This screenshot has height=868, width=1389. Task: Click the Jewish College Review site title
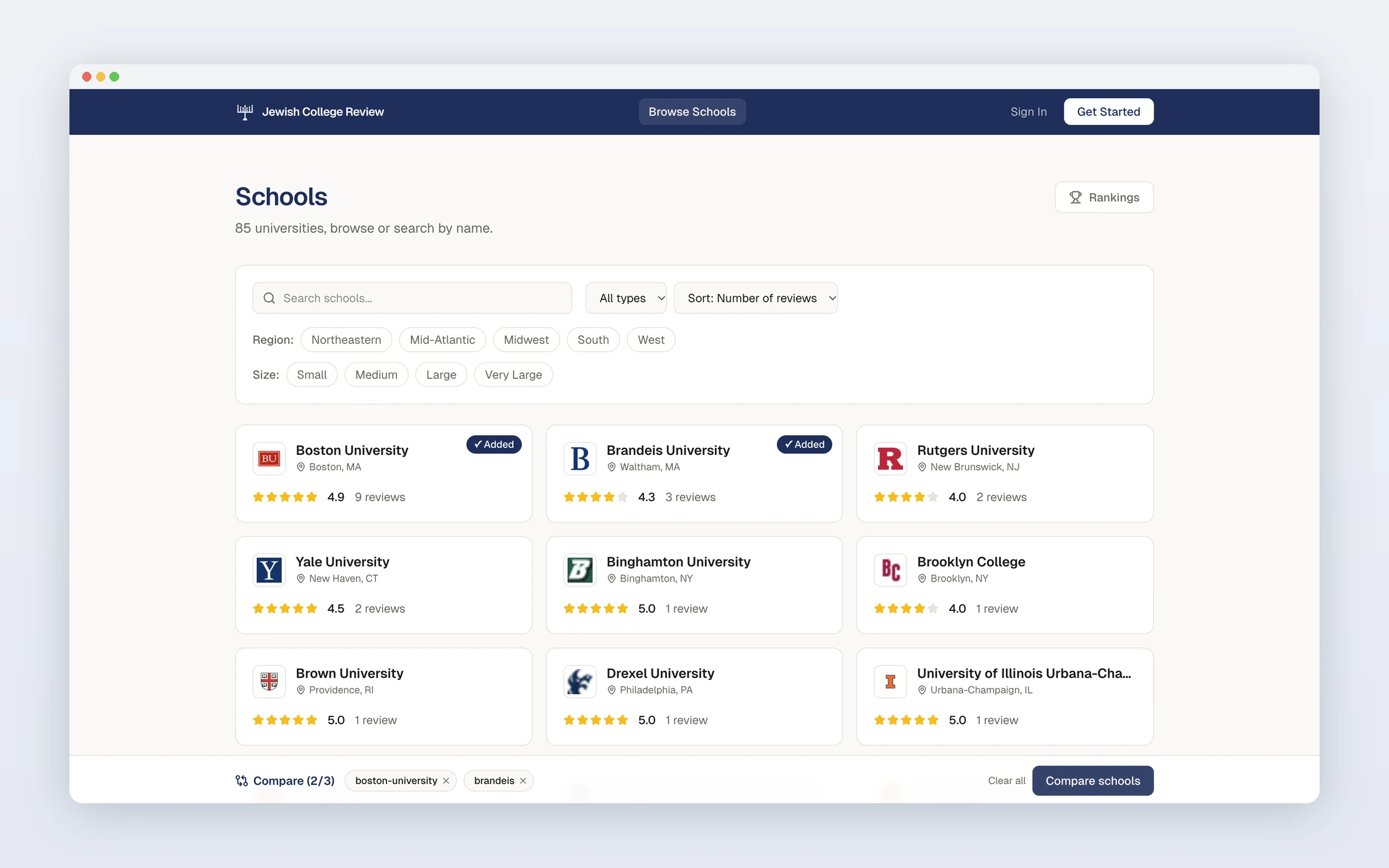point(323,112)
